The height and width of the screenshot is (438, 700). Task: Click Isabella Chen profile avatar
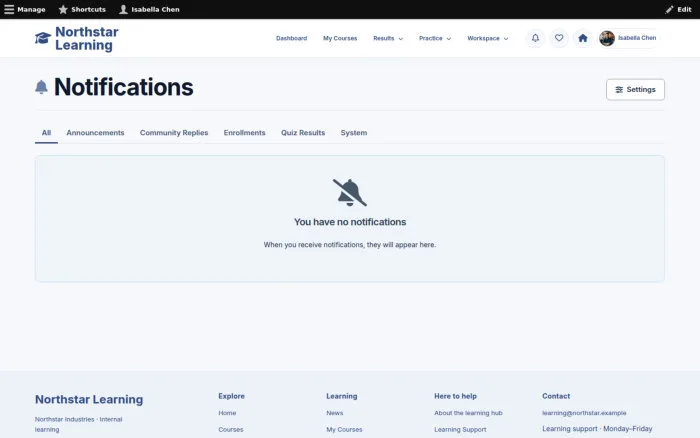point(607,38)
